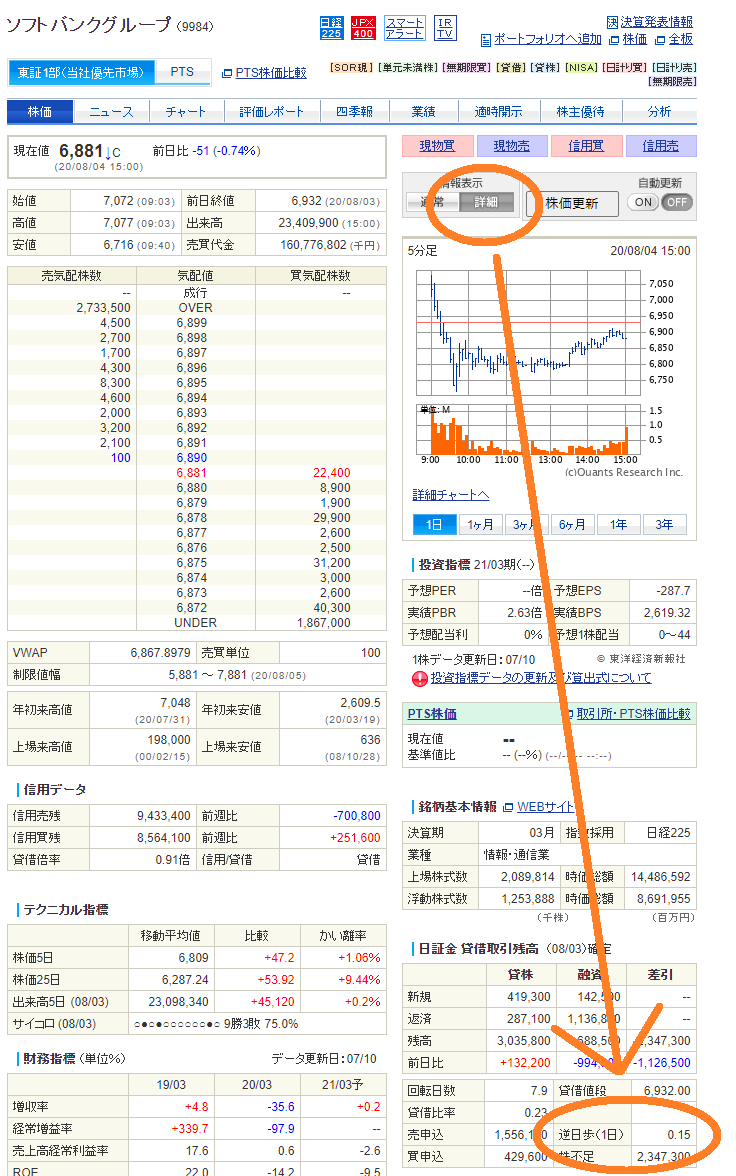This screenshot has width=736, height=1176.
Task: Click 出来高 value 23,409,900
Action: pyautogui.click(x=308, y=224)
